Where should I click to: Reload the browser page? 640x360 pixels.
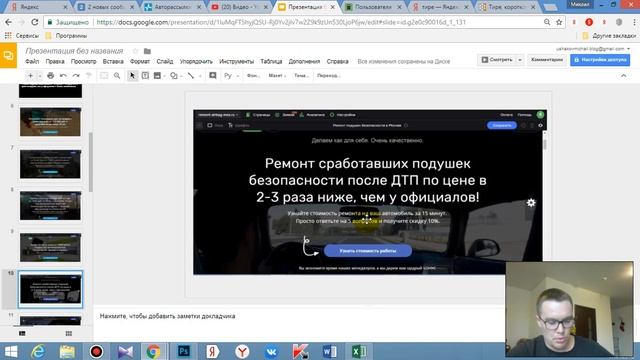(x=35, y=22)
